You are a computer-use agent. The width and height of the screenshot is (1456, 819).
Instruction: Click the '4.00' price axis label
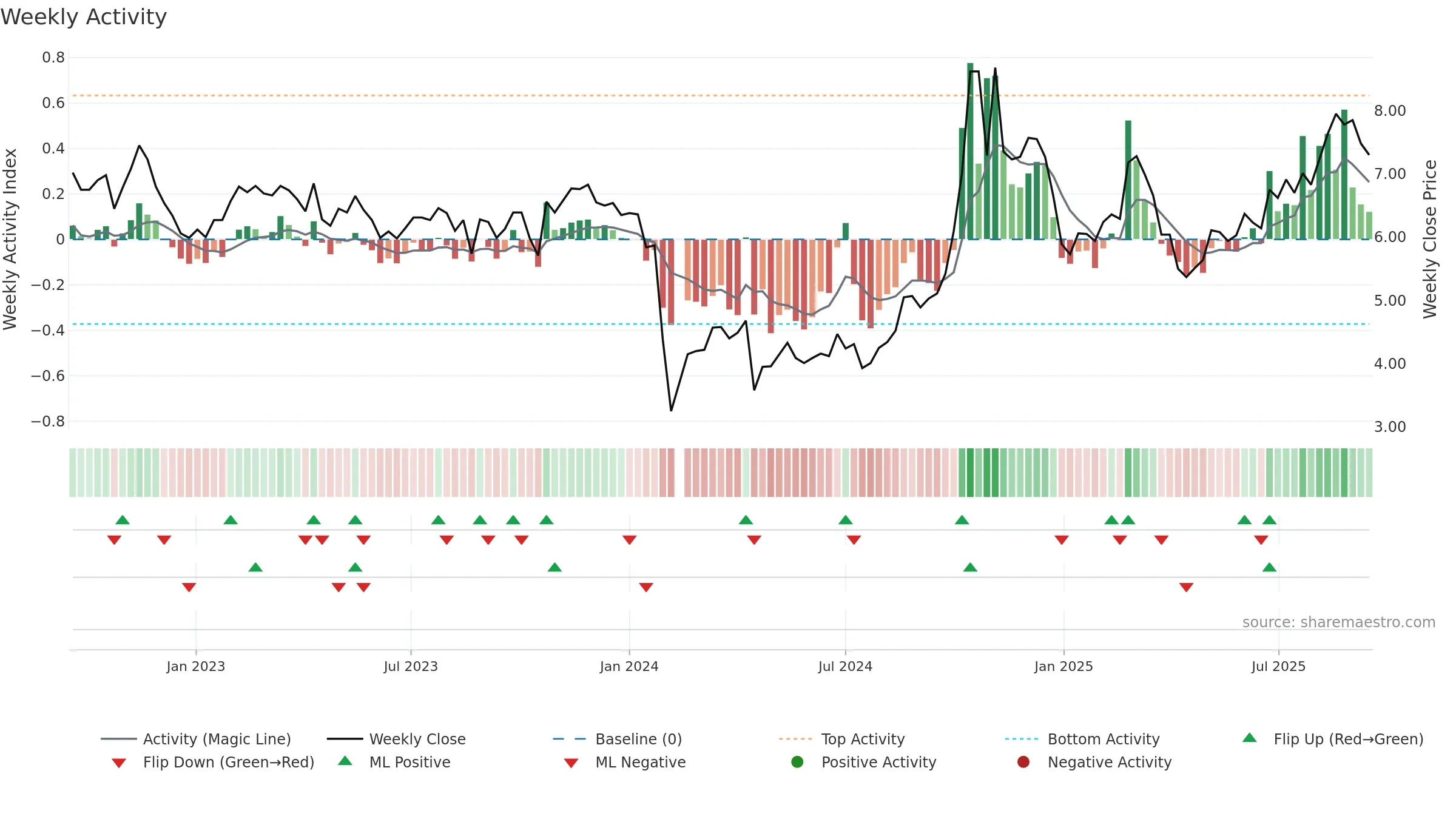coord(1390,363)
